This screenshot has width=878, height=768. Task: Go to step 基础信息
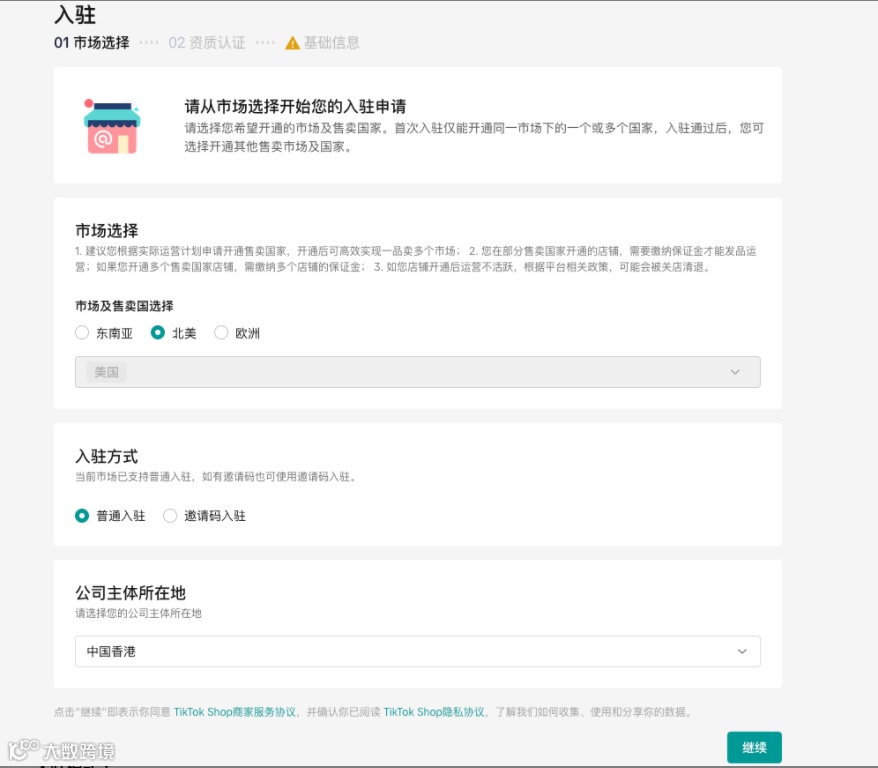pyautogui.click(x=331, y=43)
